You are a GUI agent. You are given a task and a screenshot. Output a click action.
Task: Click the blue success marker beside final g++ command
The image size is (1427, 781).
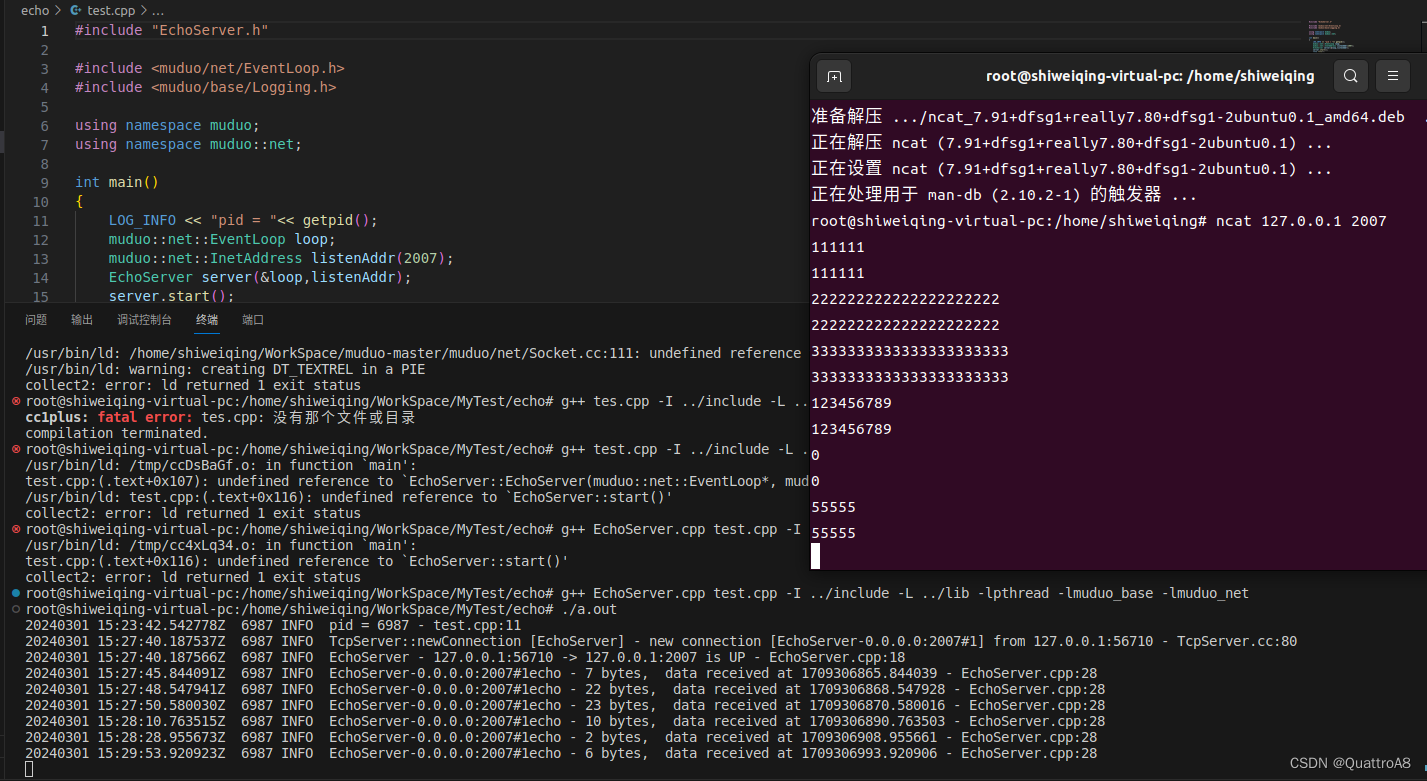pyautogui.click(x=16, y=593)
